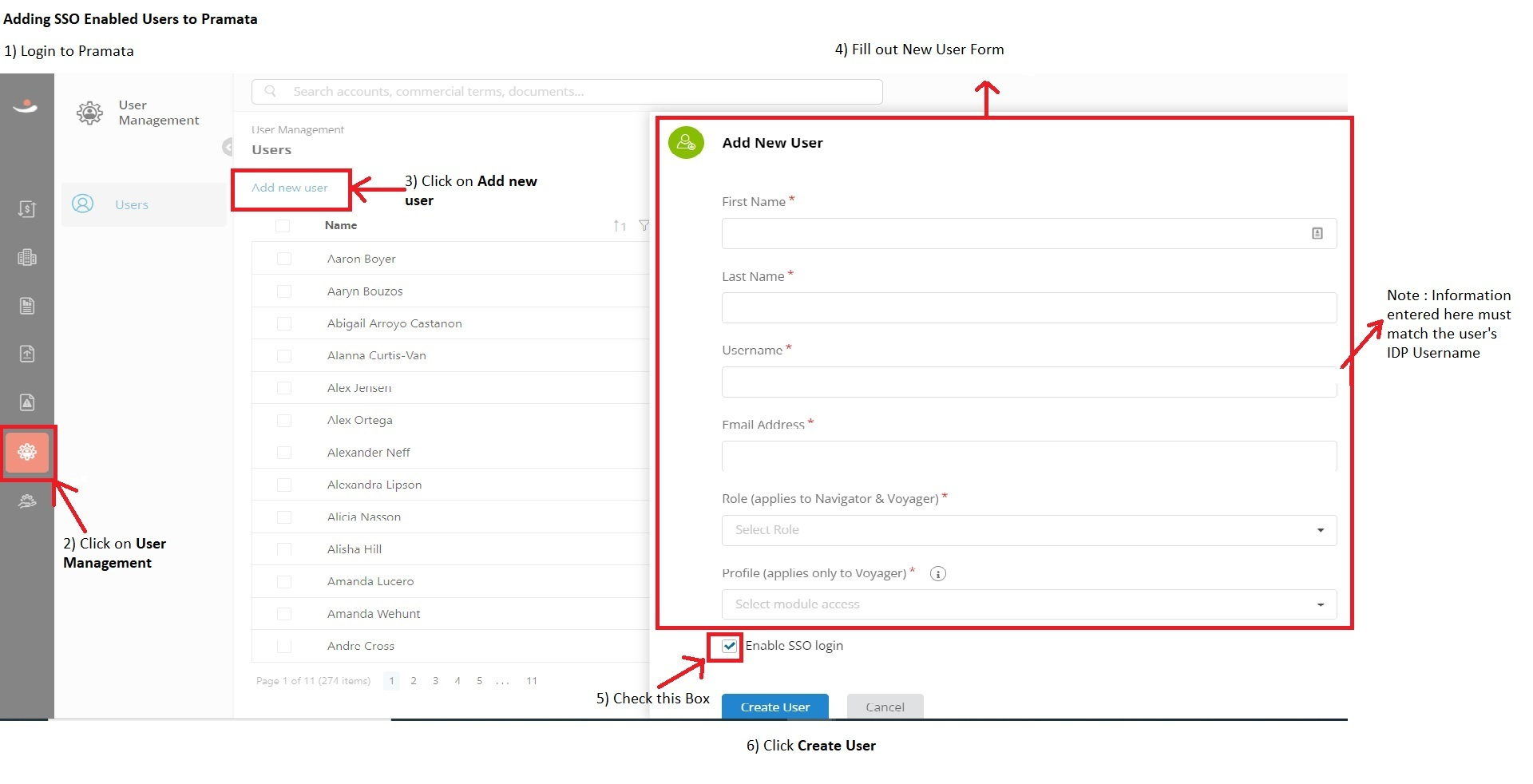This screenshot has height=784, width=1533.
Task: Select user Amanda Lucero
Action: [370, 581]
